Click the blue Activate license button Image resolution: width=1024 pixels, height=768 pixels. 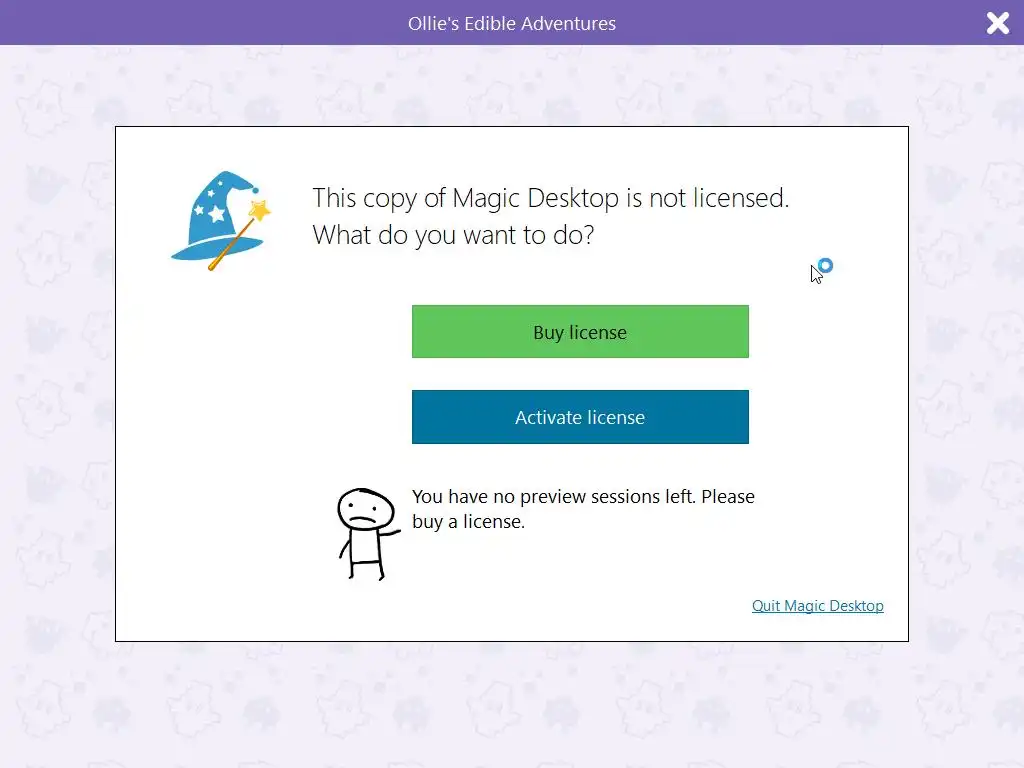point(580,417)
